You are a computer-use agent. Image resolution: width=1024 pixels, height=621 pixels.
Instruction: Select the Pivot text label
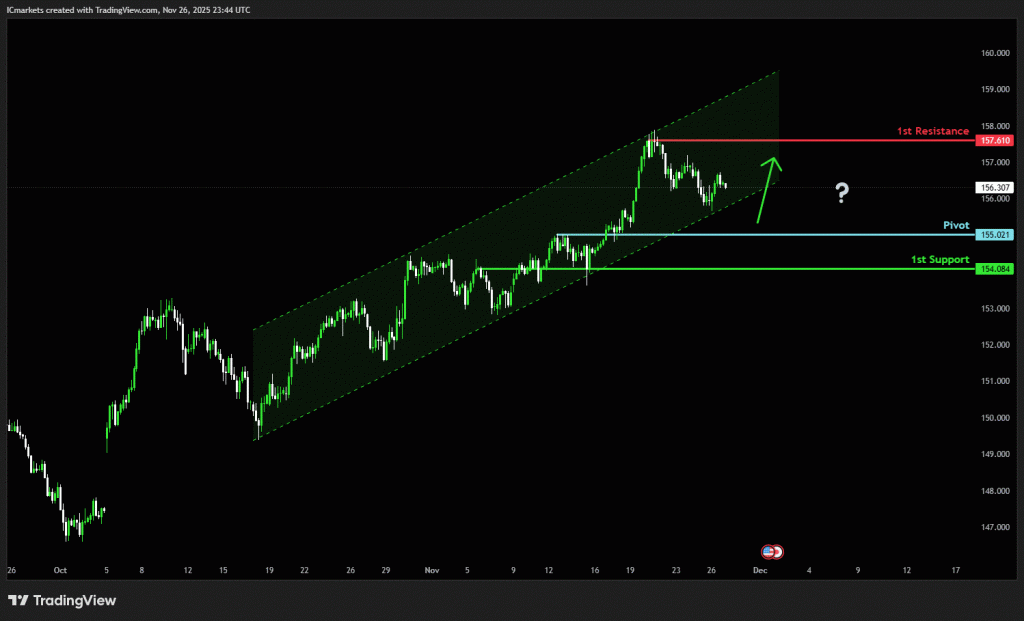click(x=956, y=225)
